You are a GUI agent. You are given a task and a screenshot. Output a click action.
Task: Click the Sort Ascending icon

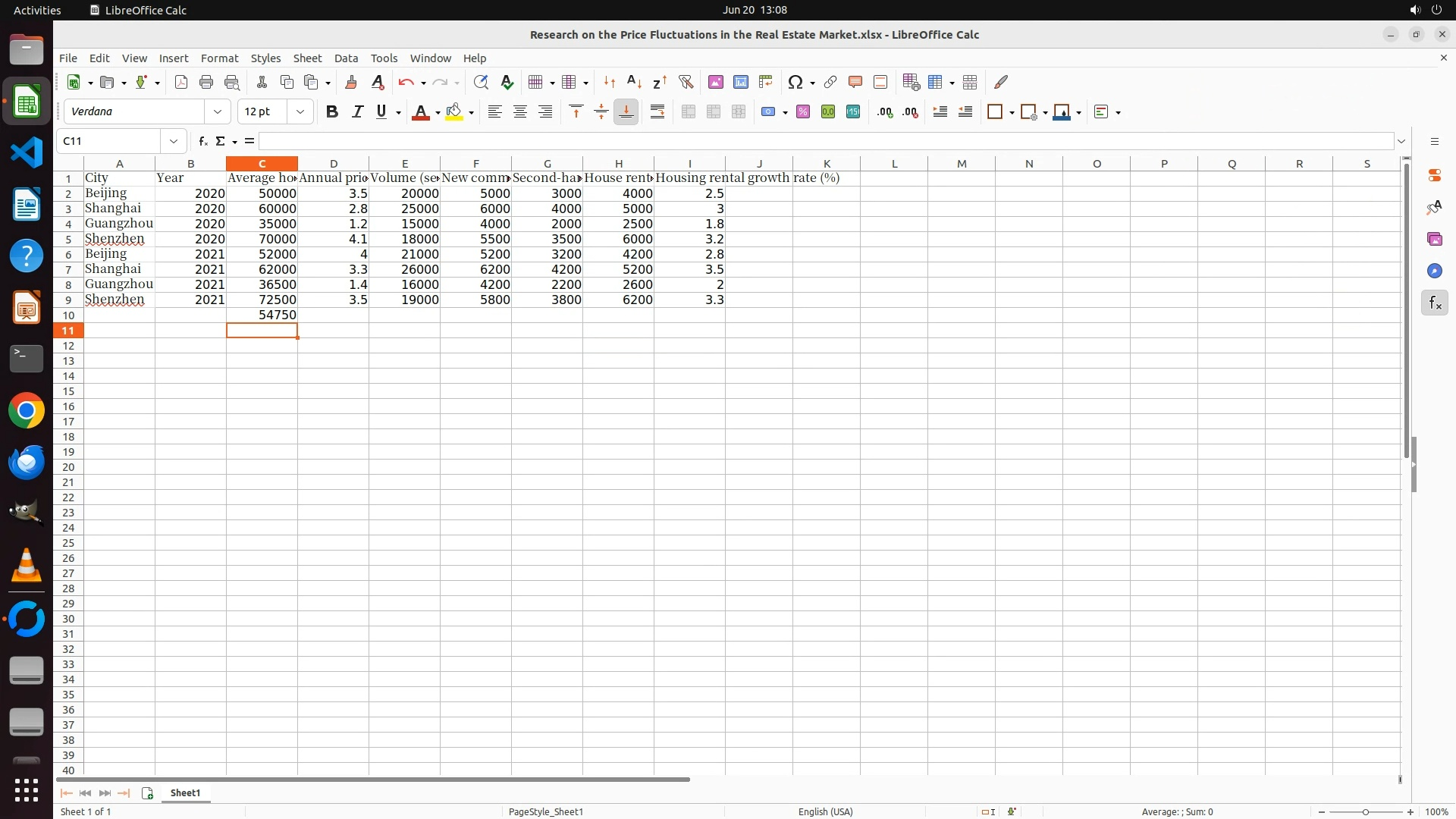point(635,82)
